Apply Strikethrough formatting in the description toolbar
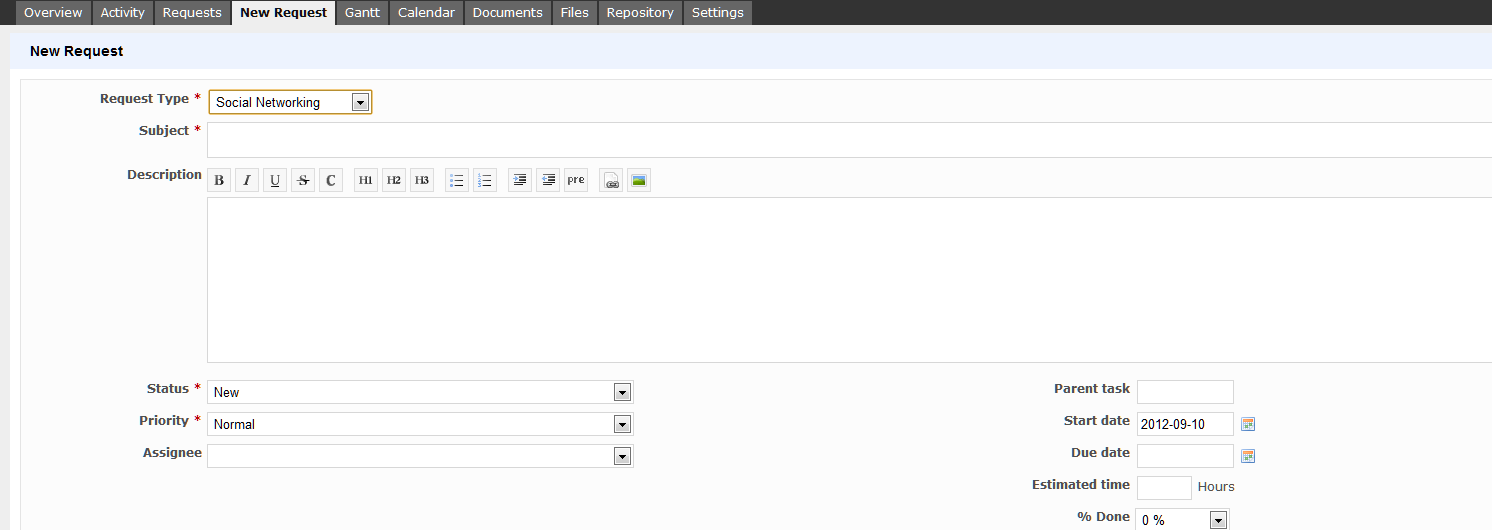Viewport: 1492px width, 530px height. [x=303, y=180]
